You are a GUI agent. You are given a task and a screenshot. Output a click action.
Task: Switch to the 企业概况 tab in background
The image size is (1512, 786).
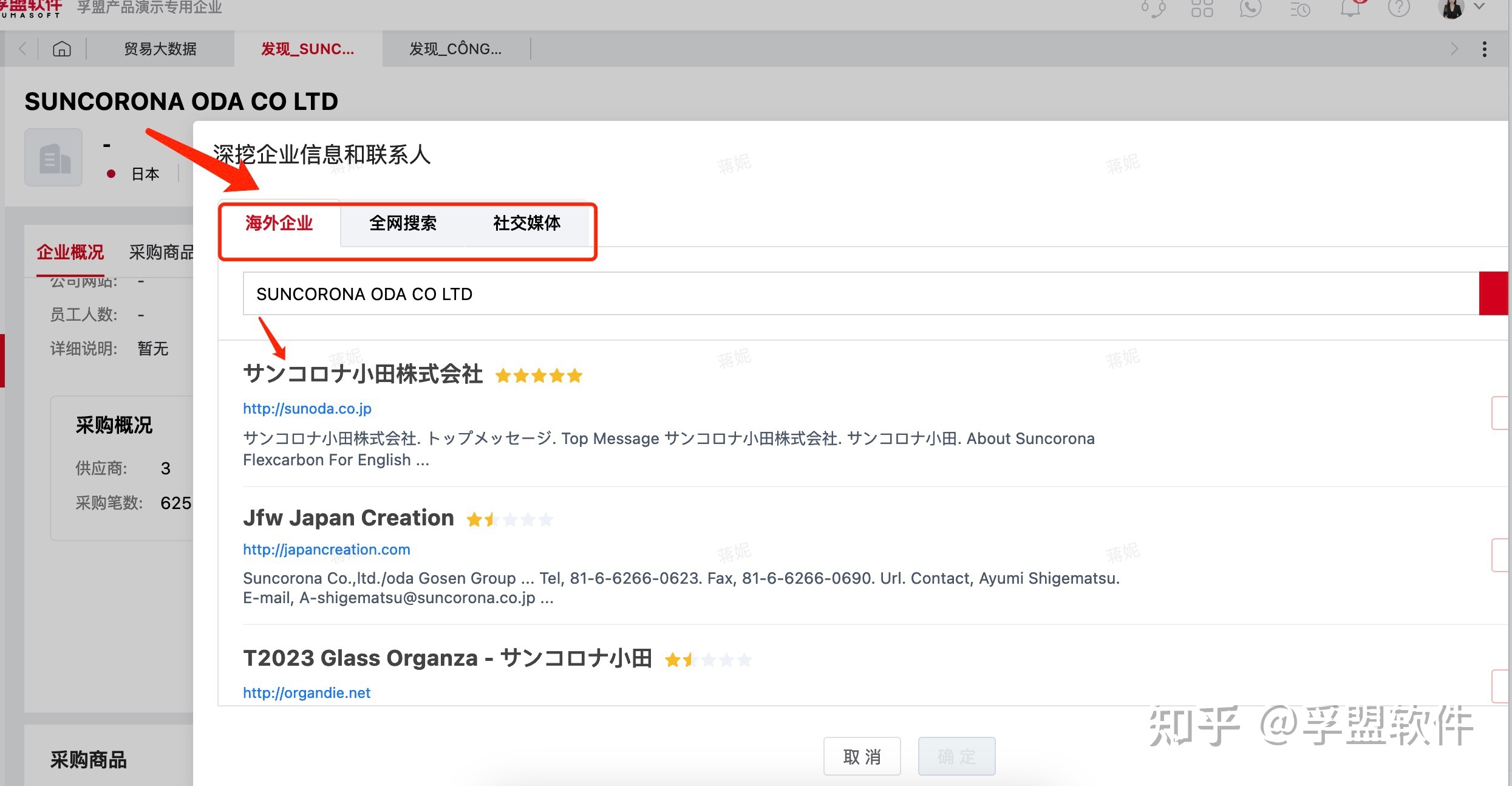70,252
